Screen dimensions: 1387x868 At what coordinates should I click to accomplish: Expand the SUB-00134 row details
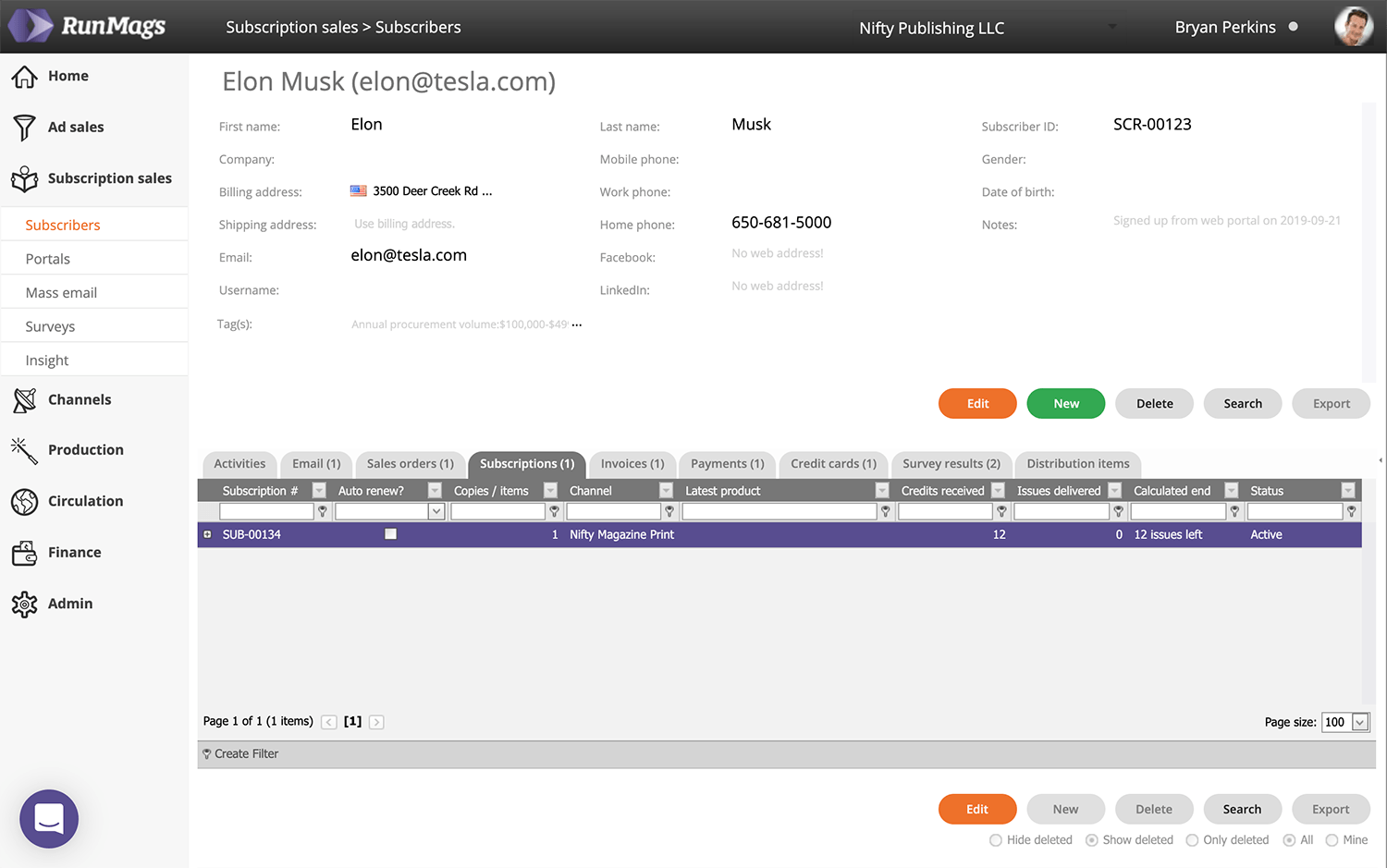pyautogui.click(x=207, y=534)
